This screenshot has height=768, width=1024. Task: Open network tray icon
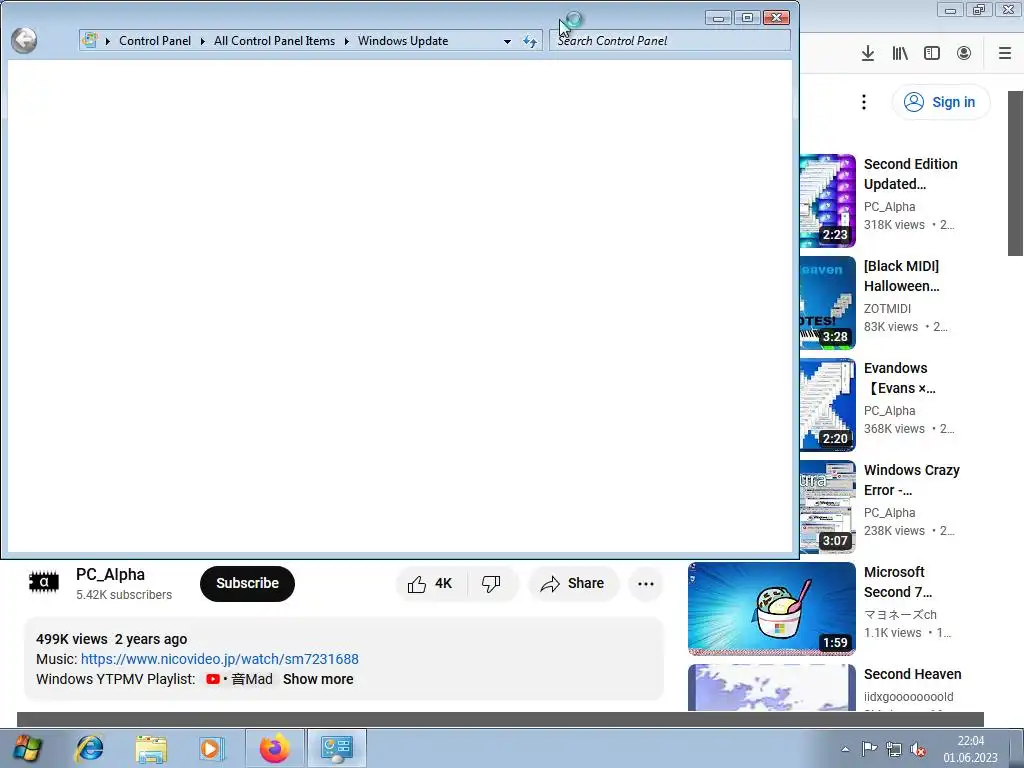[893, 749]
